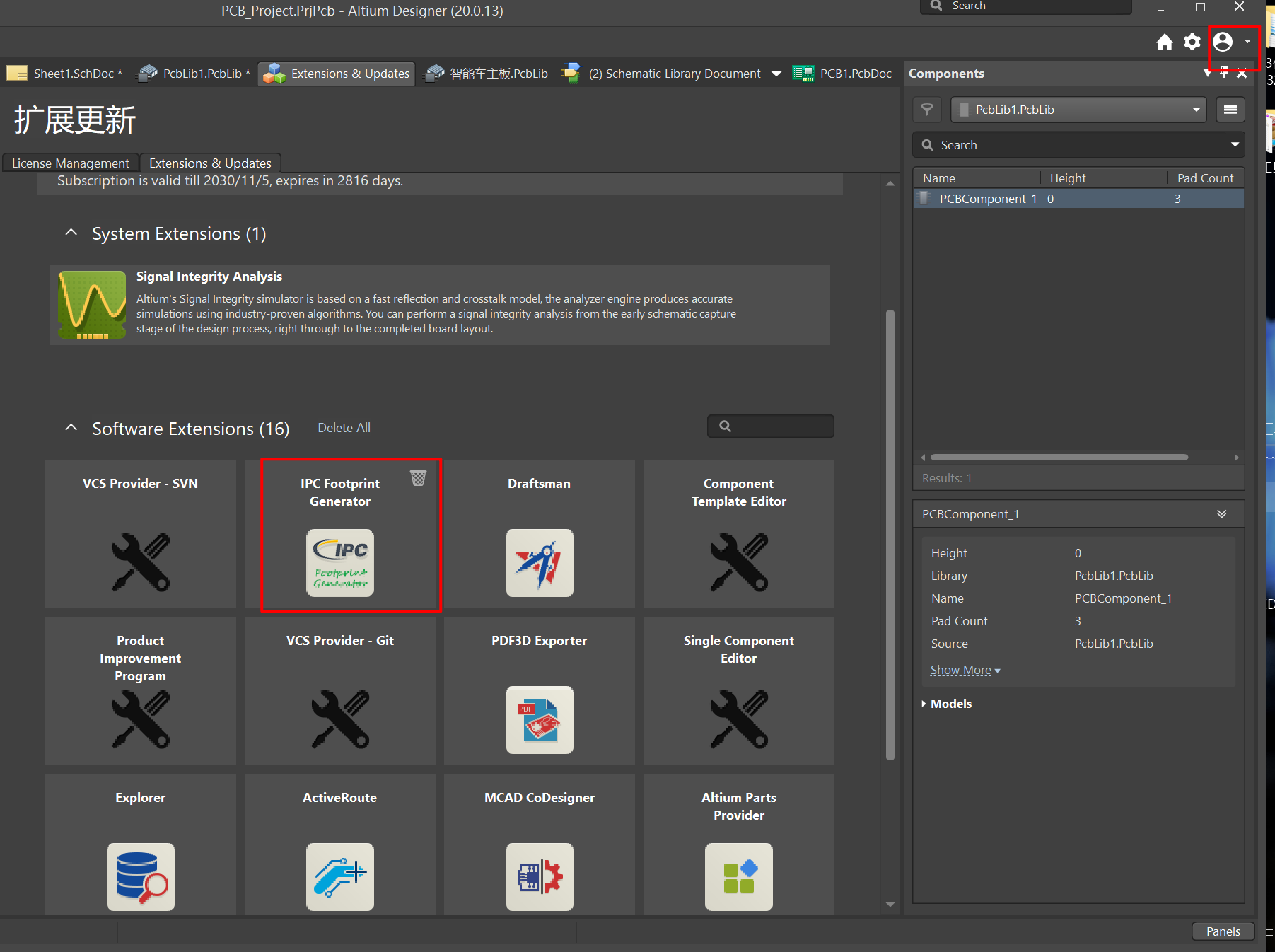Image resolution: width=1275 pixels, height=952 pixels.
Task: Click the IPC Footprint Generator logo icon
Action: (x=340, y=563)
